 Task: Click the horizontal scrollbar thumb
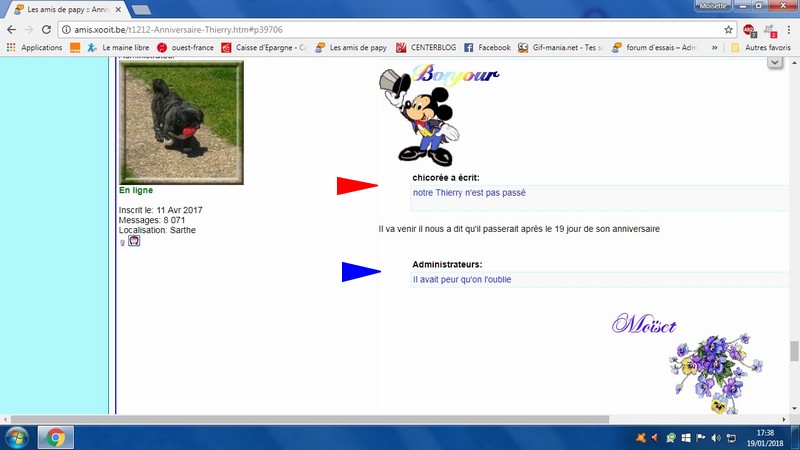click(x=310, y=419)
